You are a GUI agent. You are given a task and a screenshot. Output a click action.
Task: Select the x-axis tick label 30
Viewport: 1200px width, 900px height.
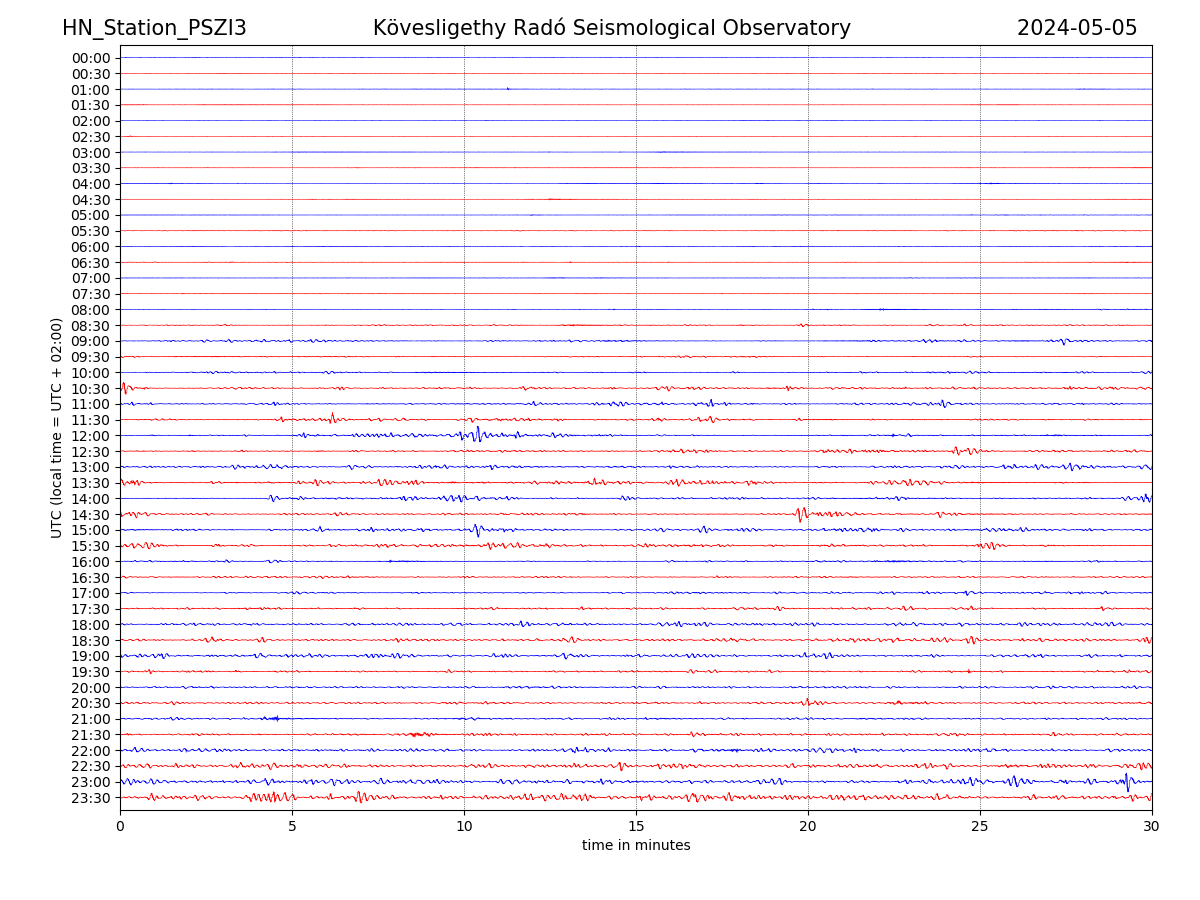1152,827
